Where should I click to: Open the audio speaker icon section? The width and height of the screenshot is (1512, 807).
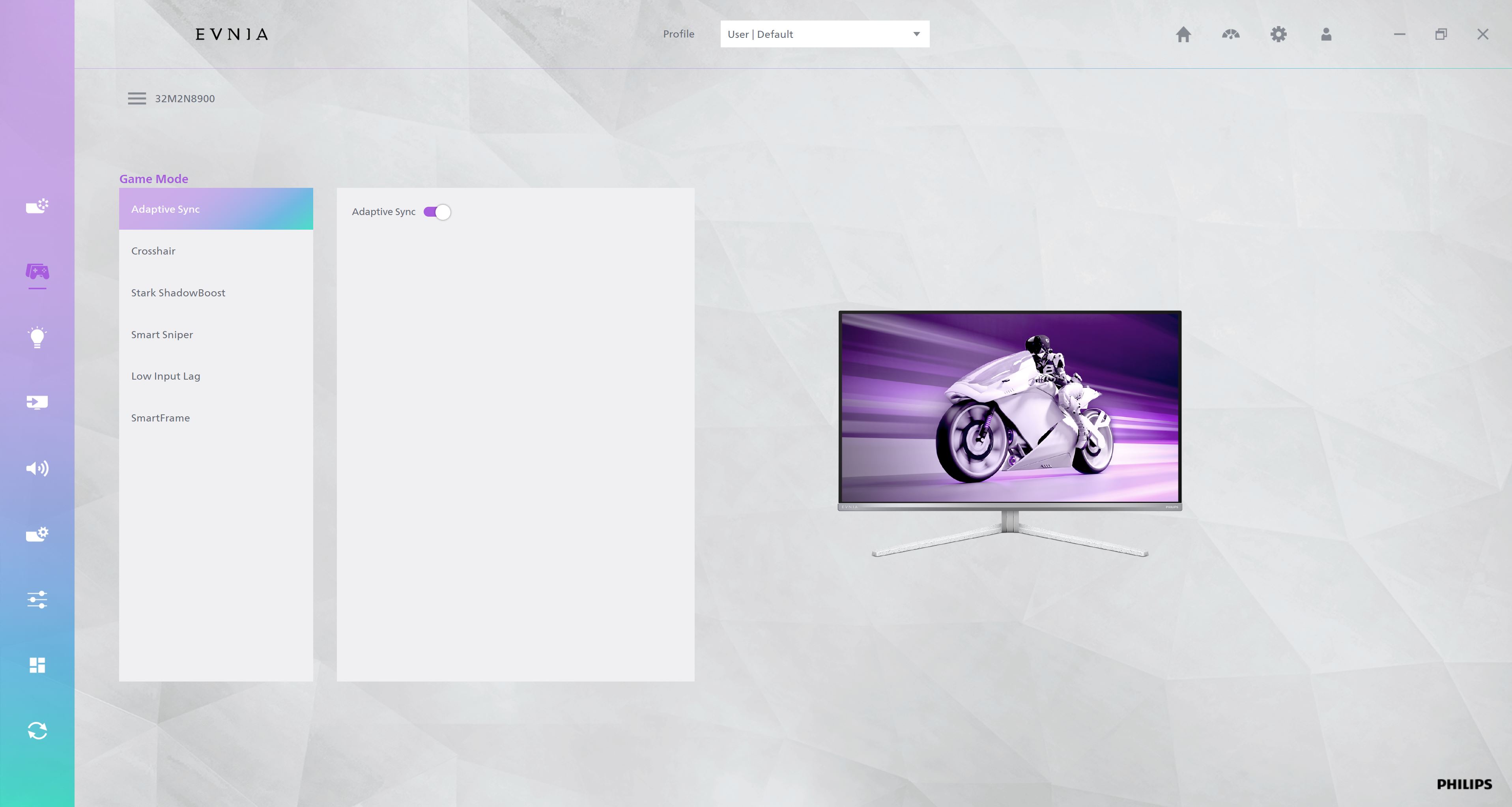pyautogui.click(x=37, y=468)
